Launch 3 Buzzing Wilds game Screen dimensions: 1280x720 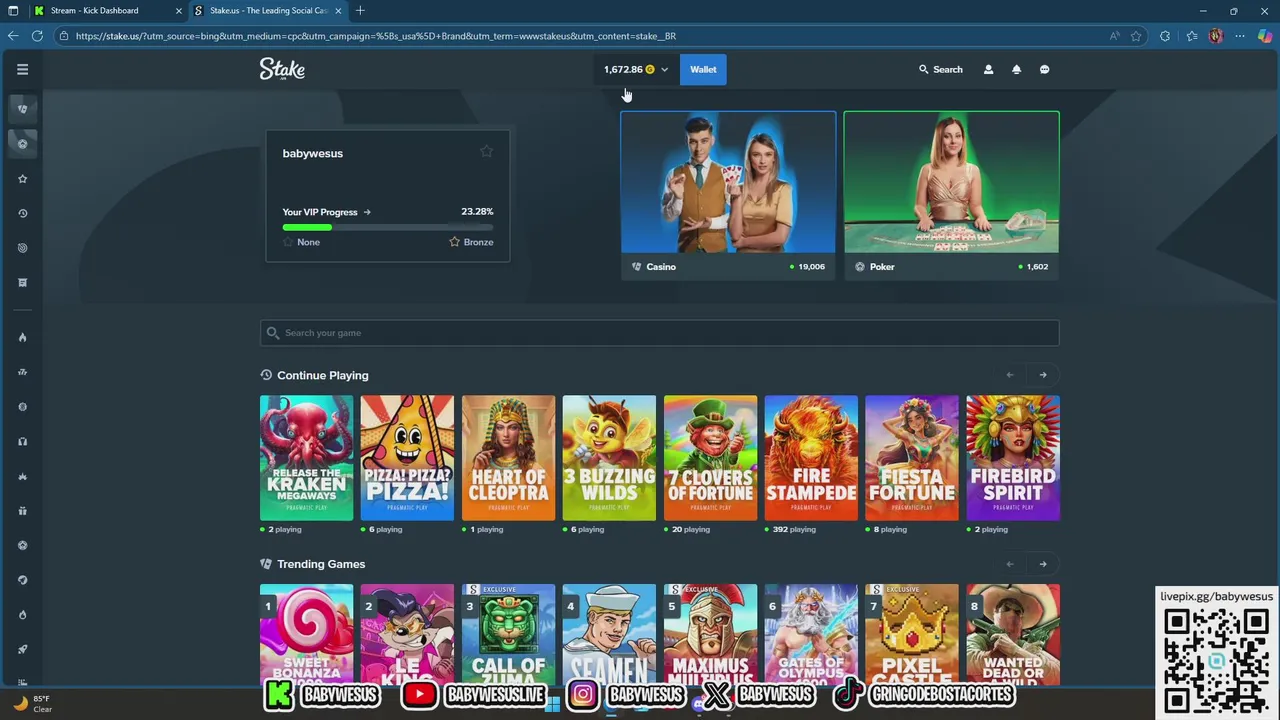(x=609, y=458)
